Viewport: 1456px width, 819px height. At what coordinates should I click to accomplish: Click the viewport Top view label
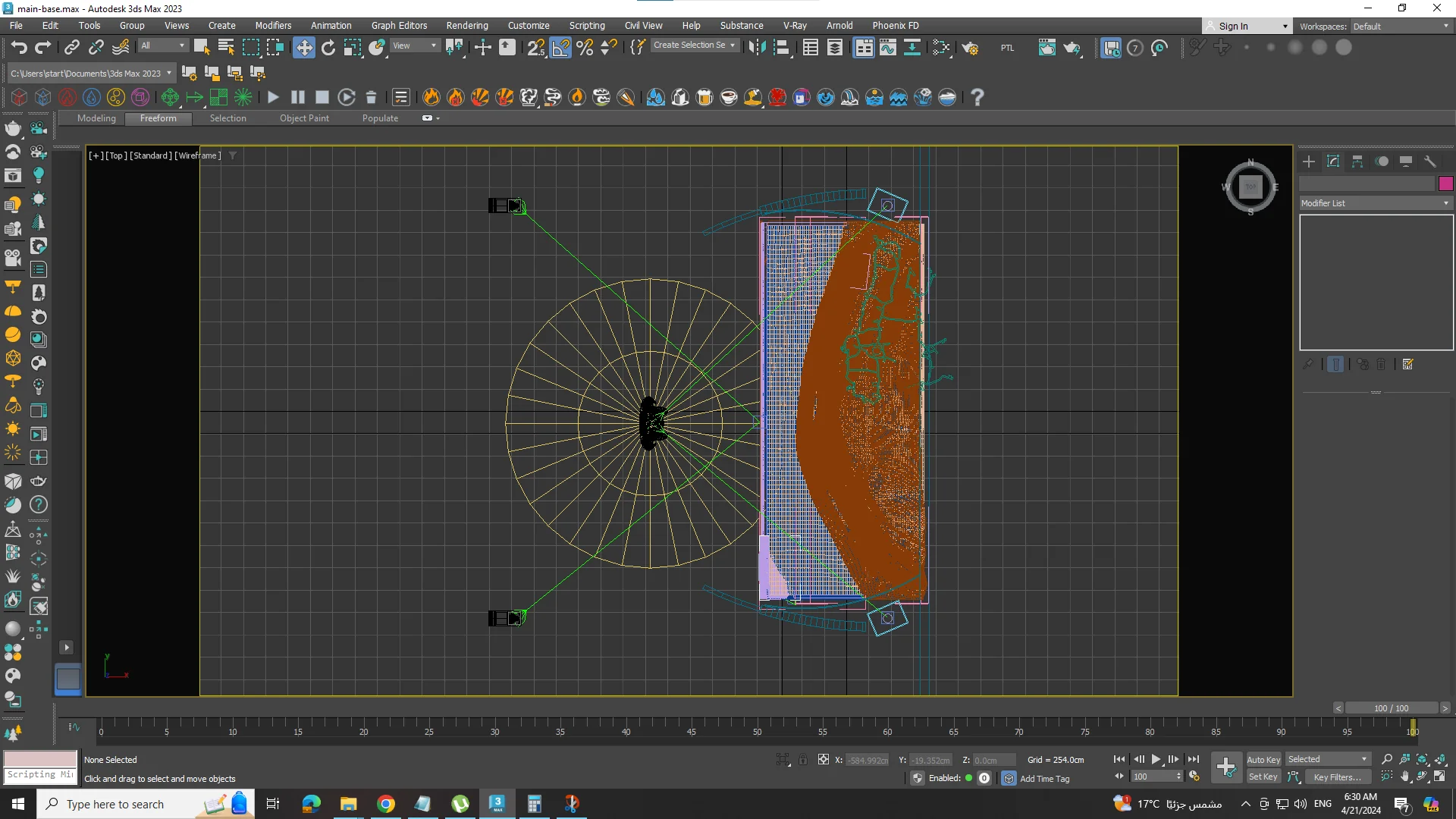(x=116, y=155)
